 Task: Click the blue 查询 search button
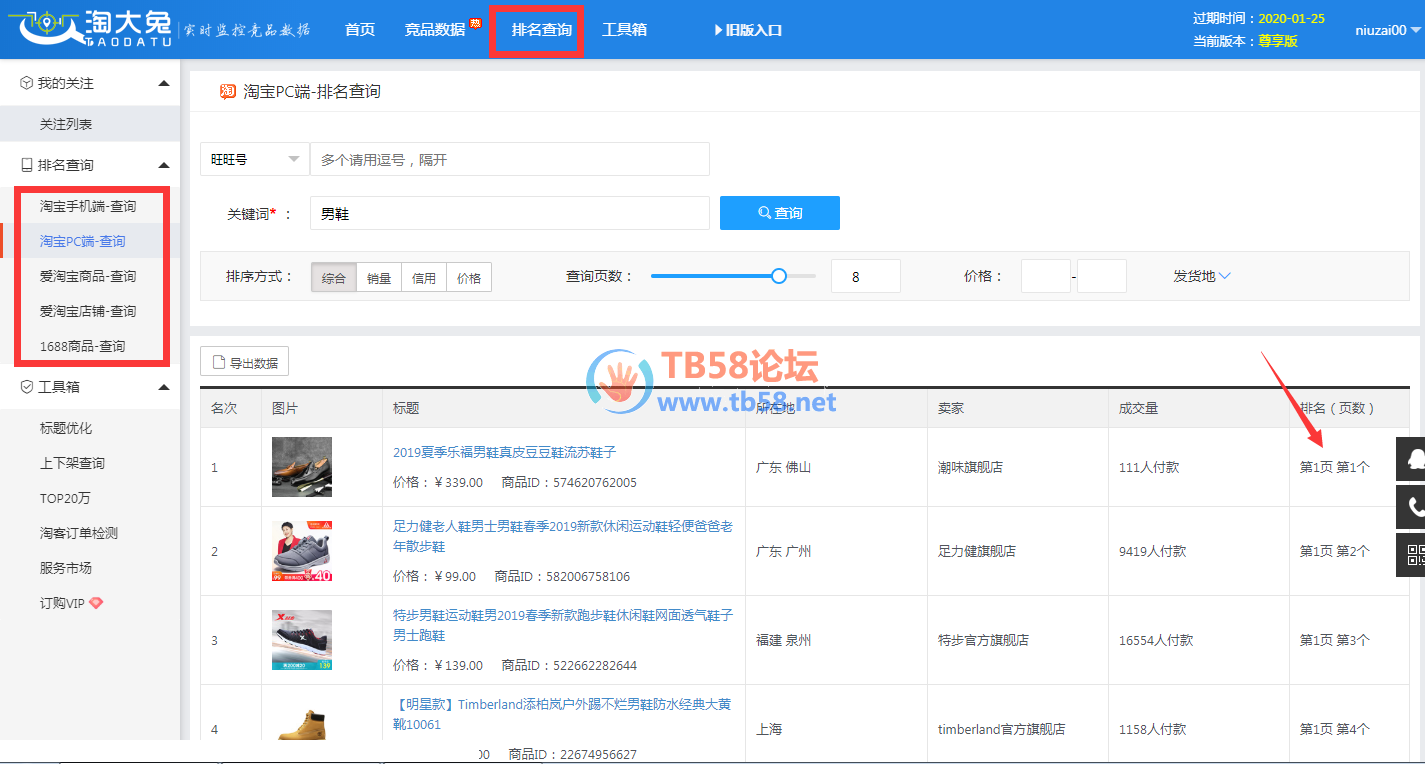[x=780, y=213]
